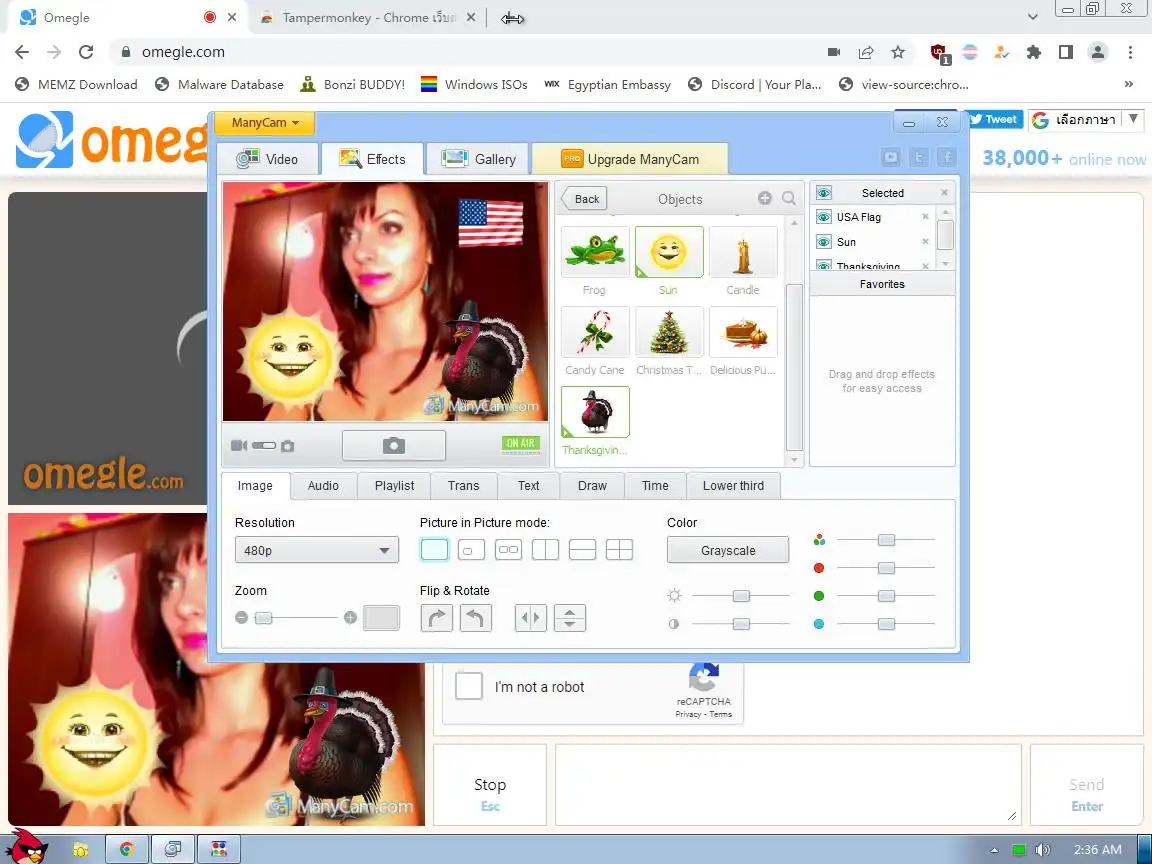
Task: Remove Sun from the Selected list
Action: [925, 241]
